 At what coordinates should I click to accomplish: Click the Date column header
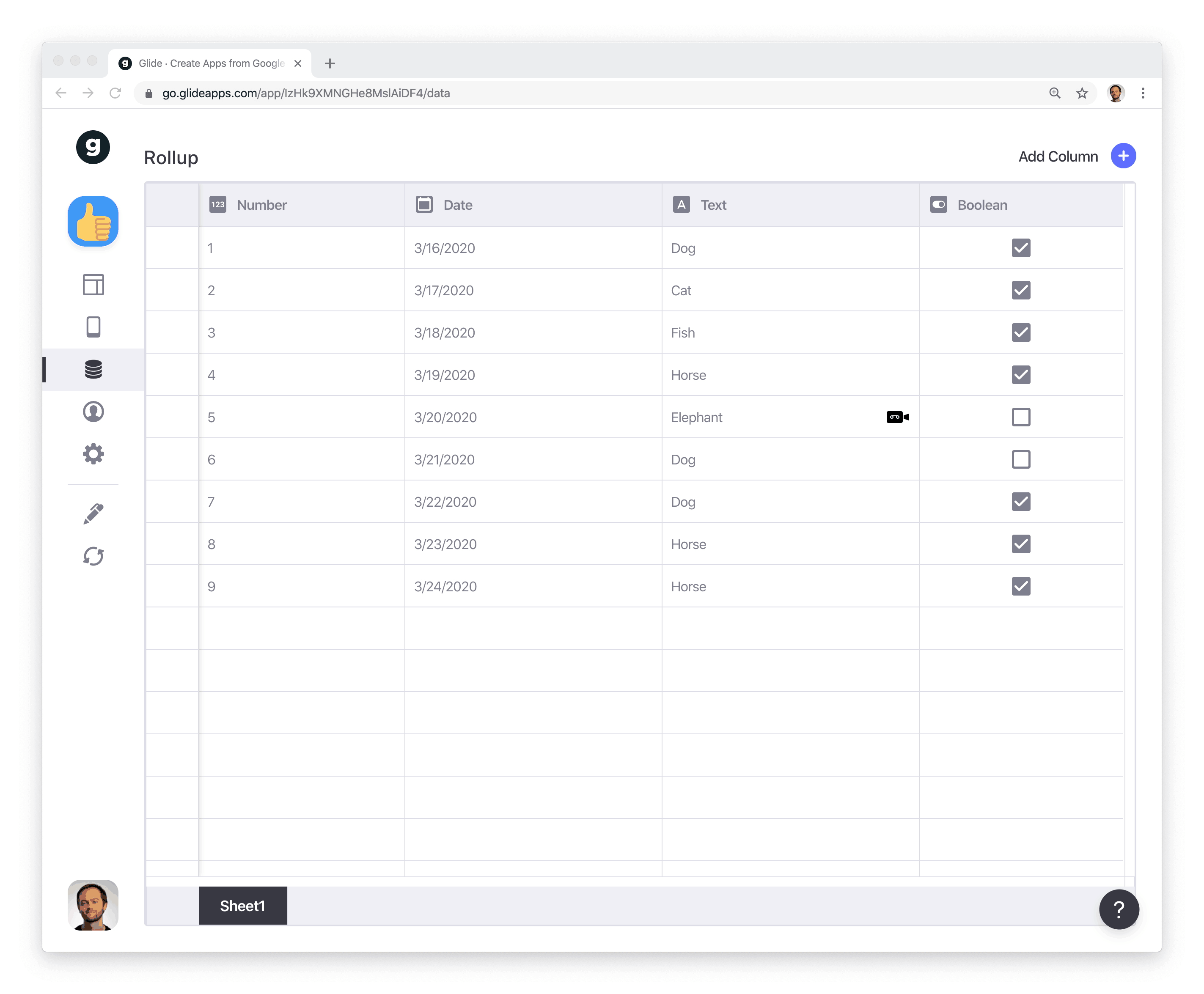coord(457,205)
